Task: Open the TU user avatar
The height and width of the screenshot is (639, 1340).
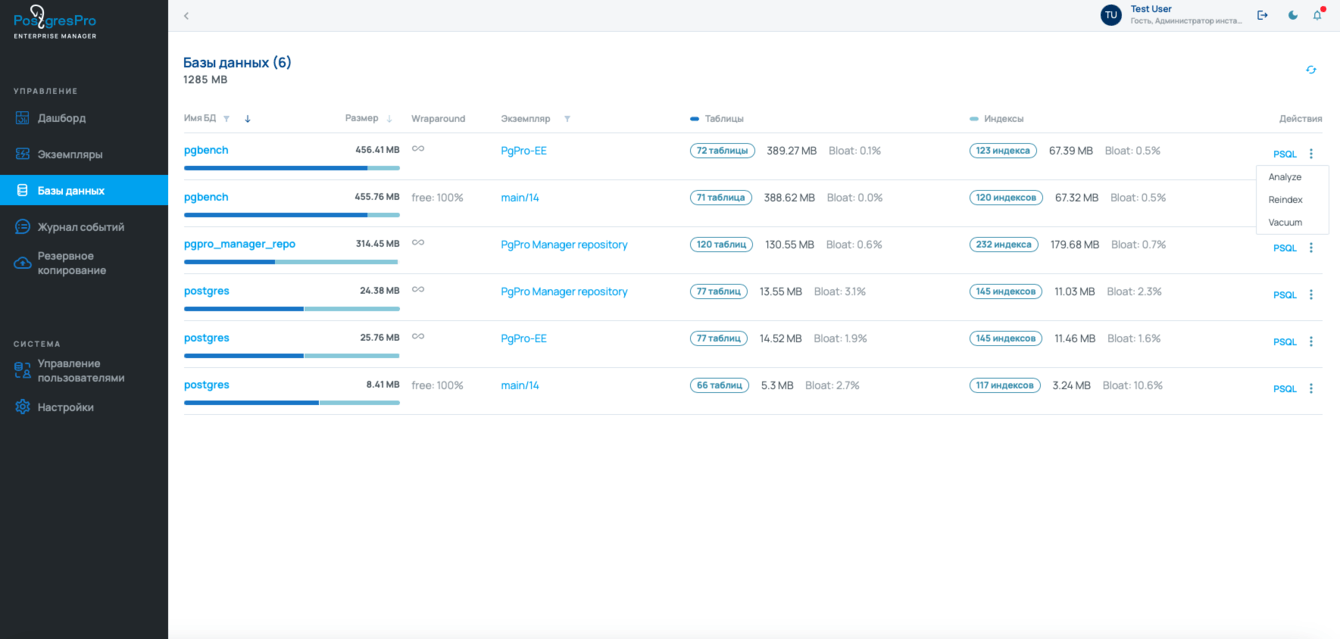Action: (x=1110, y=15)
